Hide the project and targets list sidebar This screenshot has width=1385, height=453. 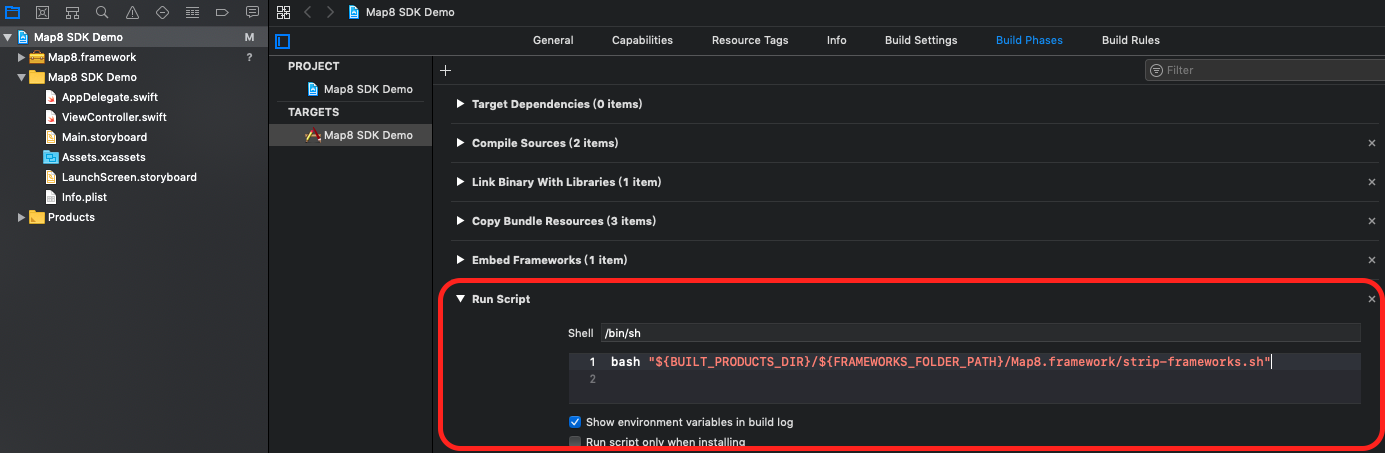[282, 41]
